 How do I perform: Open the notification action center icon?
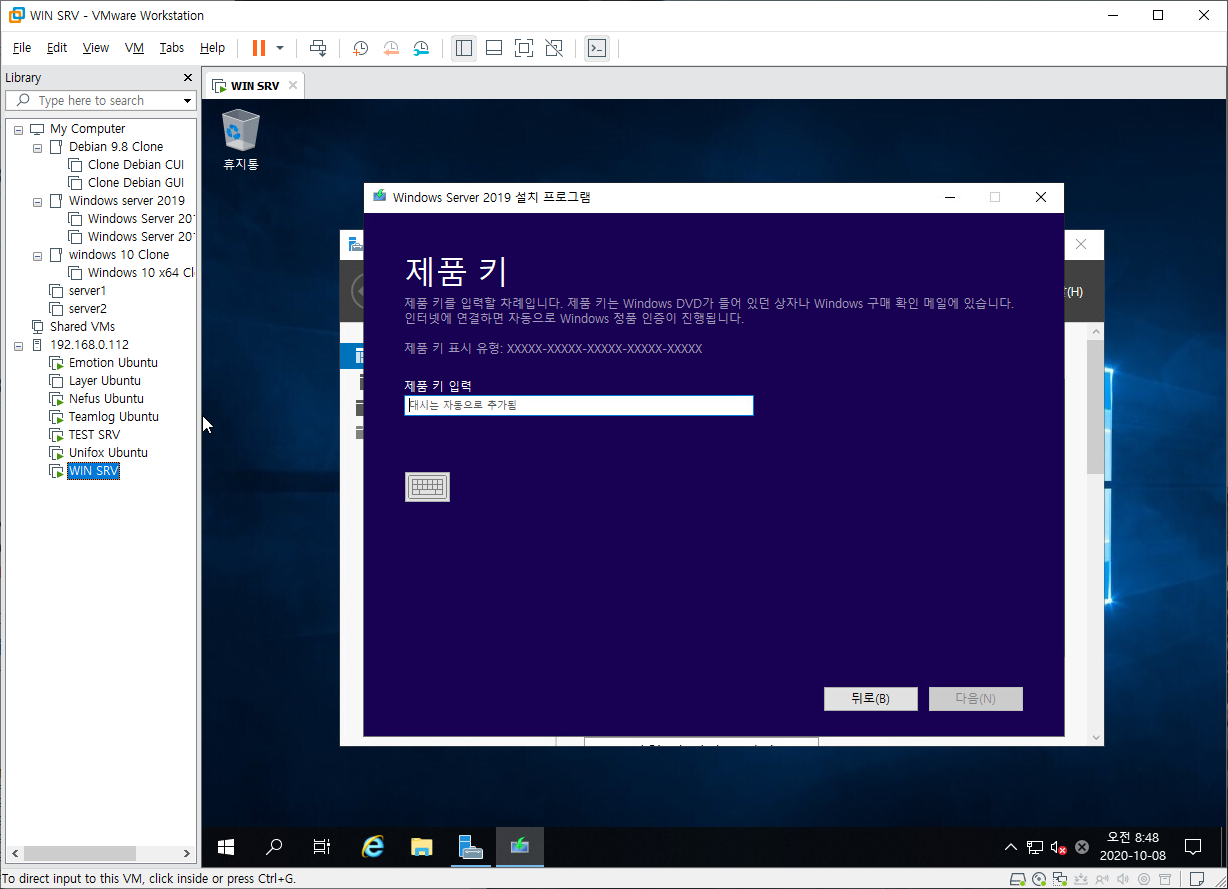(1192, 847)
